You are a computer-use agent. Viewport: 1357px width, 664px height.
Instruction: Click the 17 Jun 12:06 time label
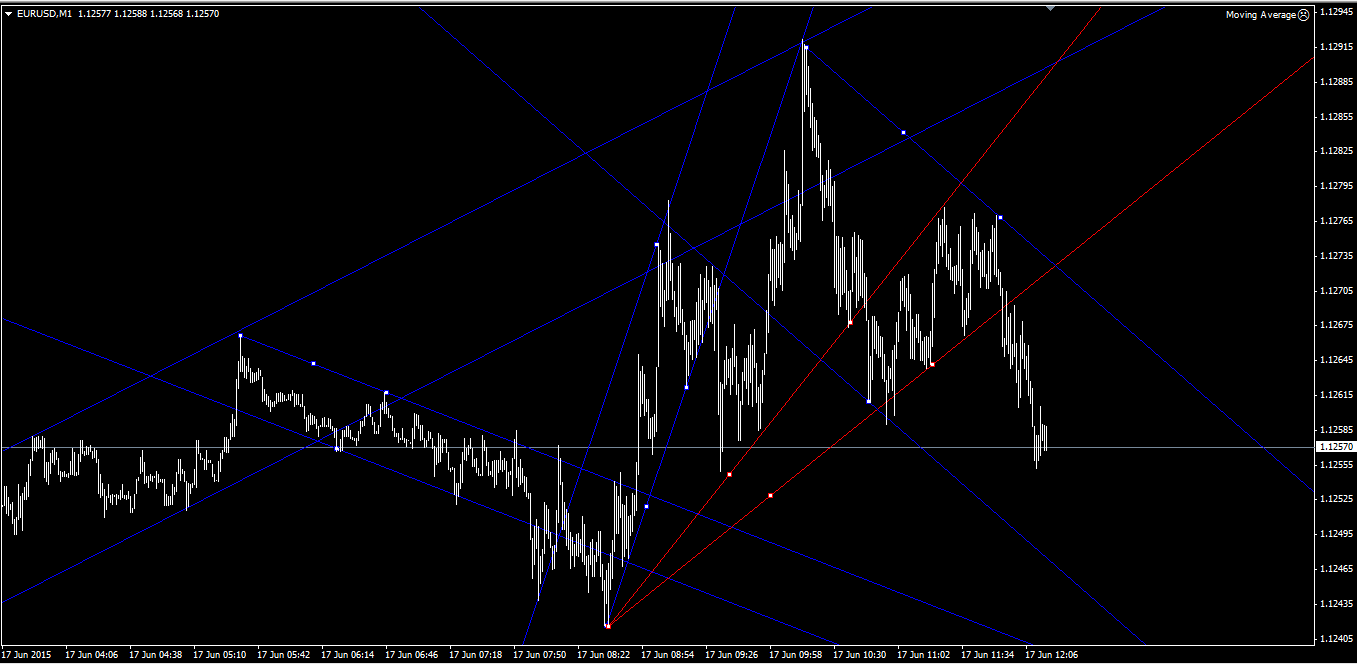(x=1052, y=655)
